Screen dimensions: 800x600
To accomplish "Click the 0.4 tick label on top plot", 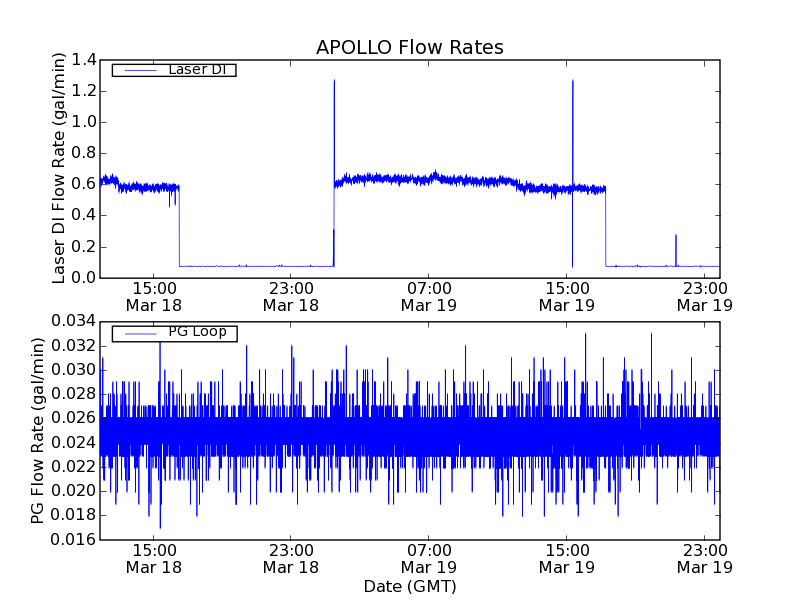I will (x=84, y=215).
